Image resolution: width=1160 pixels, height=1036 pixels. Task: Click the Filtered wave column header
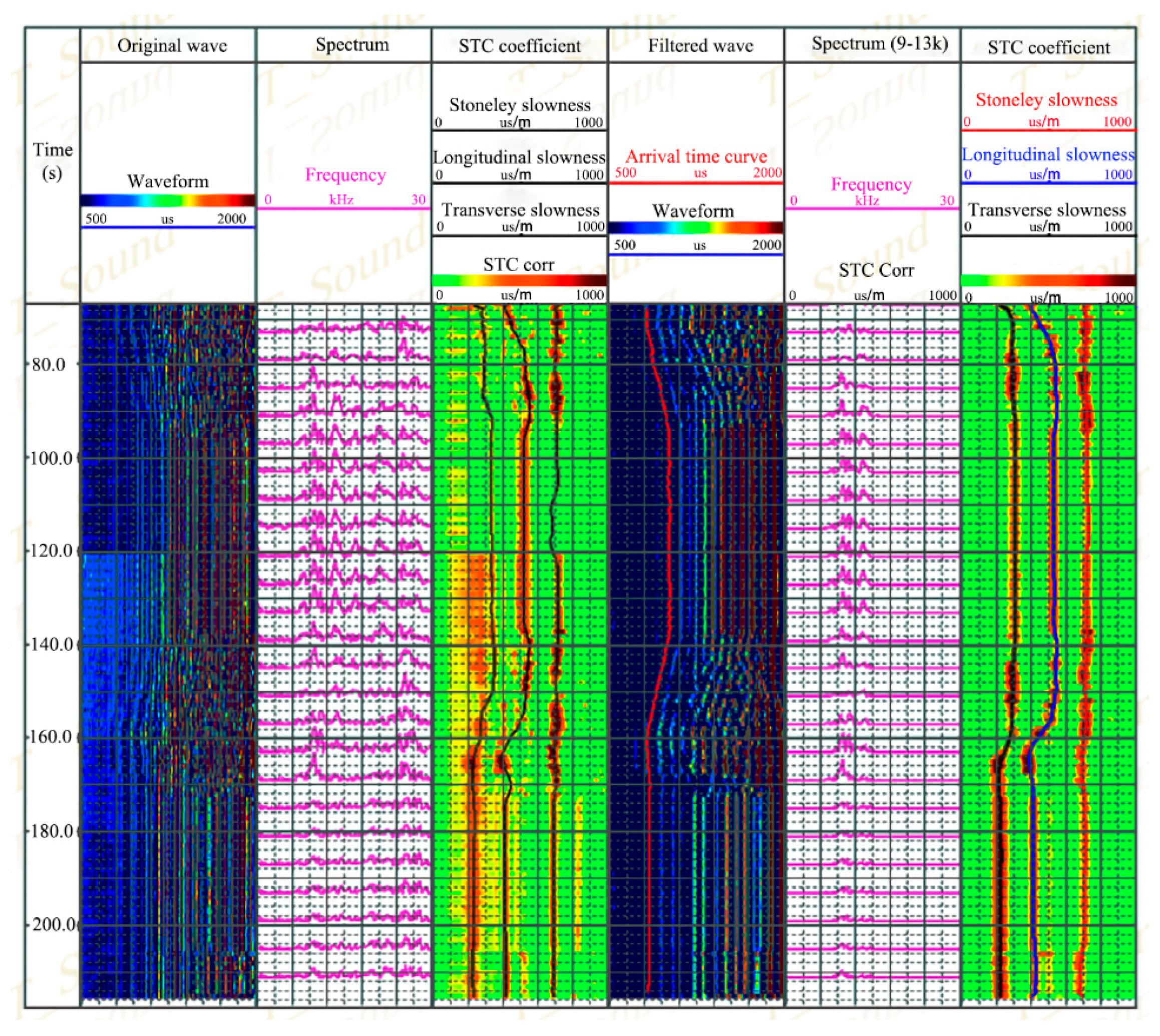coord(700,46)
